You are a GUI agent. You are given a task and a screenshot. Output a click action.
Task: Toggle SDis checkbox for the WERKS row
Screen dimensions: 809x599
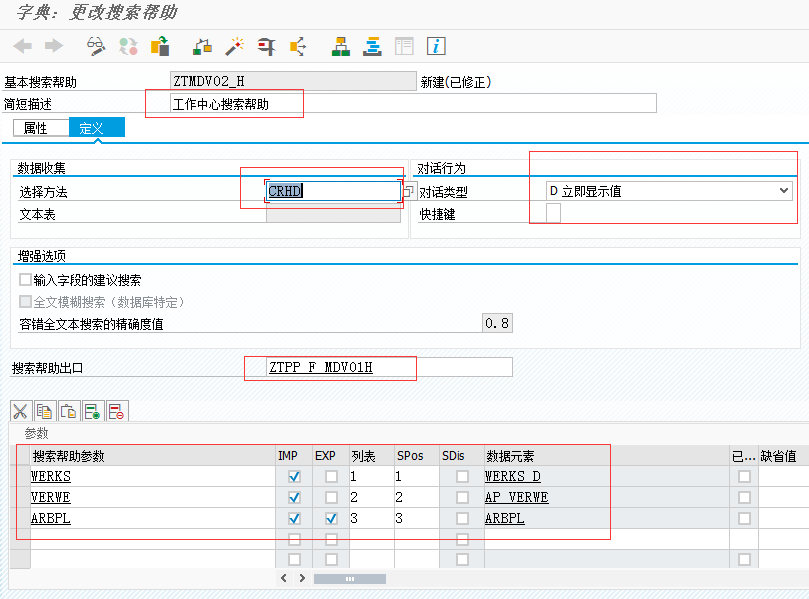point(462,476)
